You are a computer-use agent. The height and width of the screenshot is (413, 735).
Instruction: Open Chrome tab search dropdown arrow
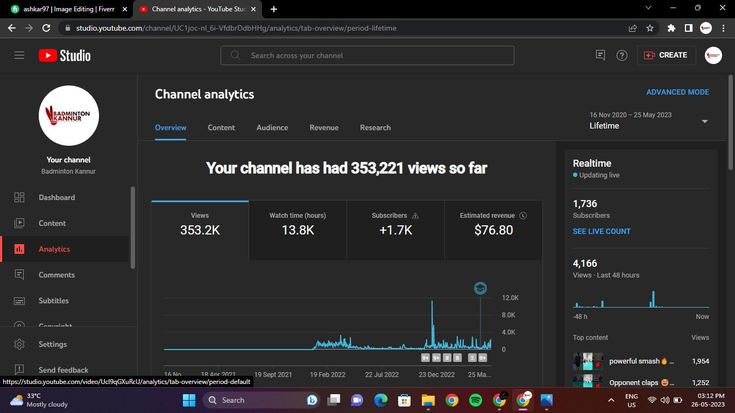point(648,8)
